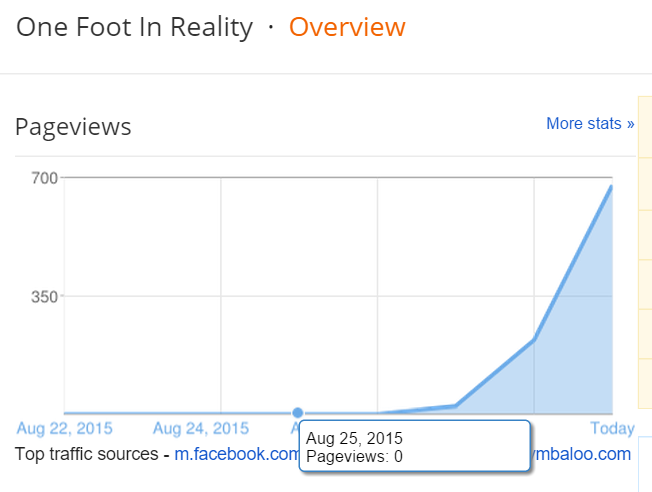This screenshot has height=492, width=652.
Task: Click the chart line start at Aug 22
Action: pyautogui.click(x=64, y=413)
